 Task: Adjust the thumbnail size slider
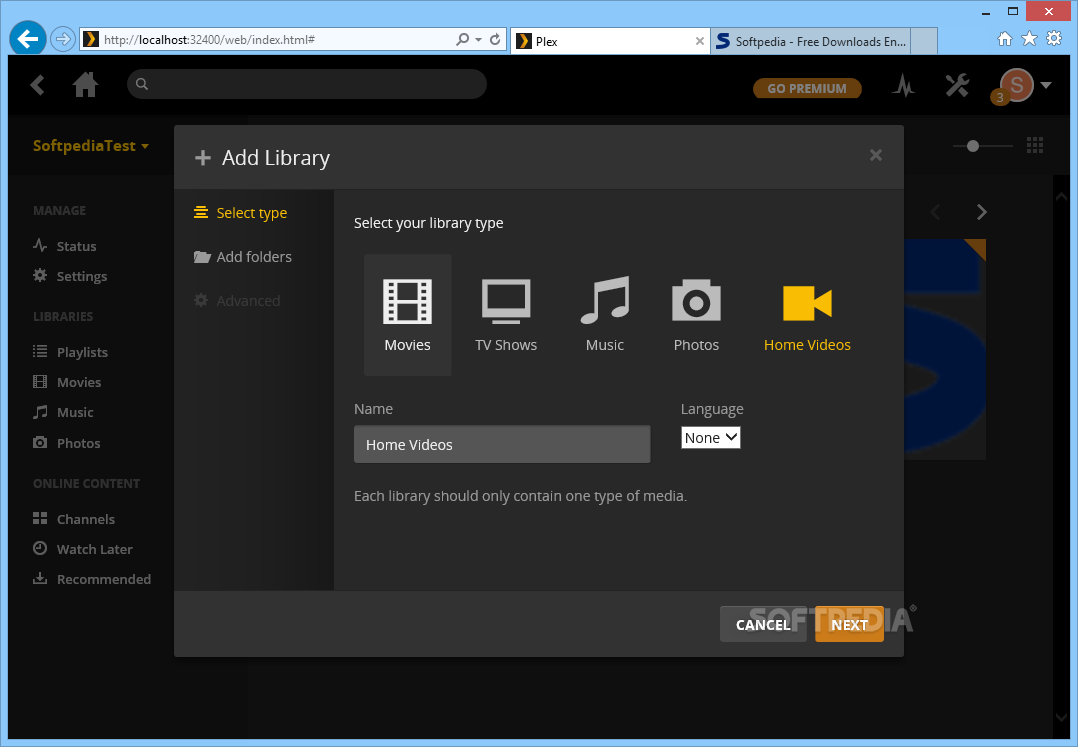tap(973, 146)
